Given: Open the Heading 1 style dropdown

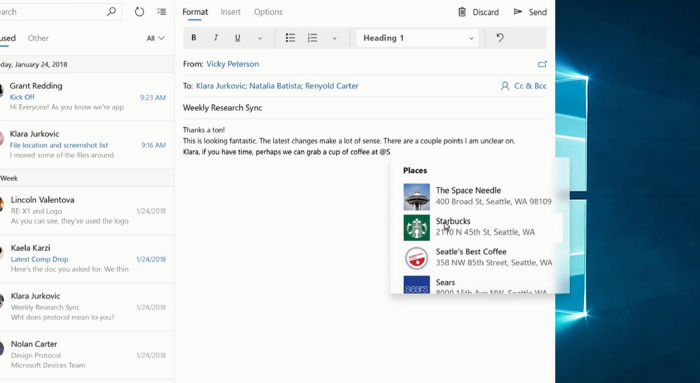Looking at the screenshot, I should [418, 38].
